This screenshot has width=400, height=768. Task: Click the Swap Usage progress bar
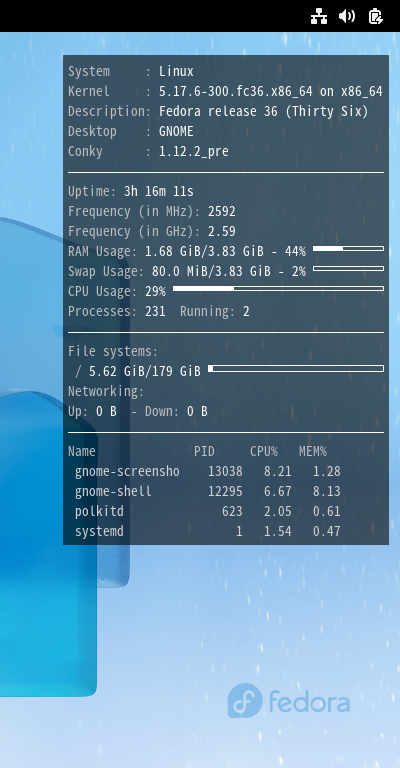click(348, 268)
